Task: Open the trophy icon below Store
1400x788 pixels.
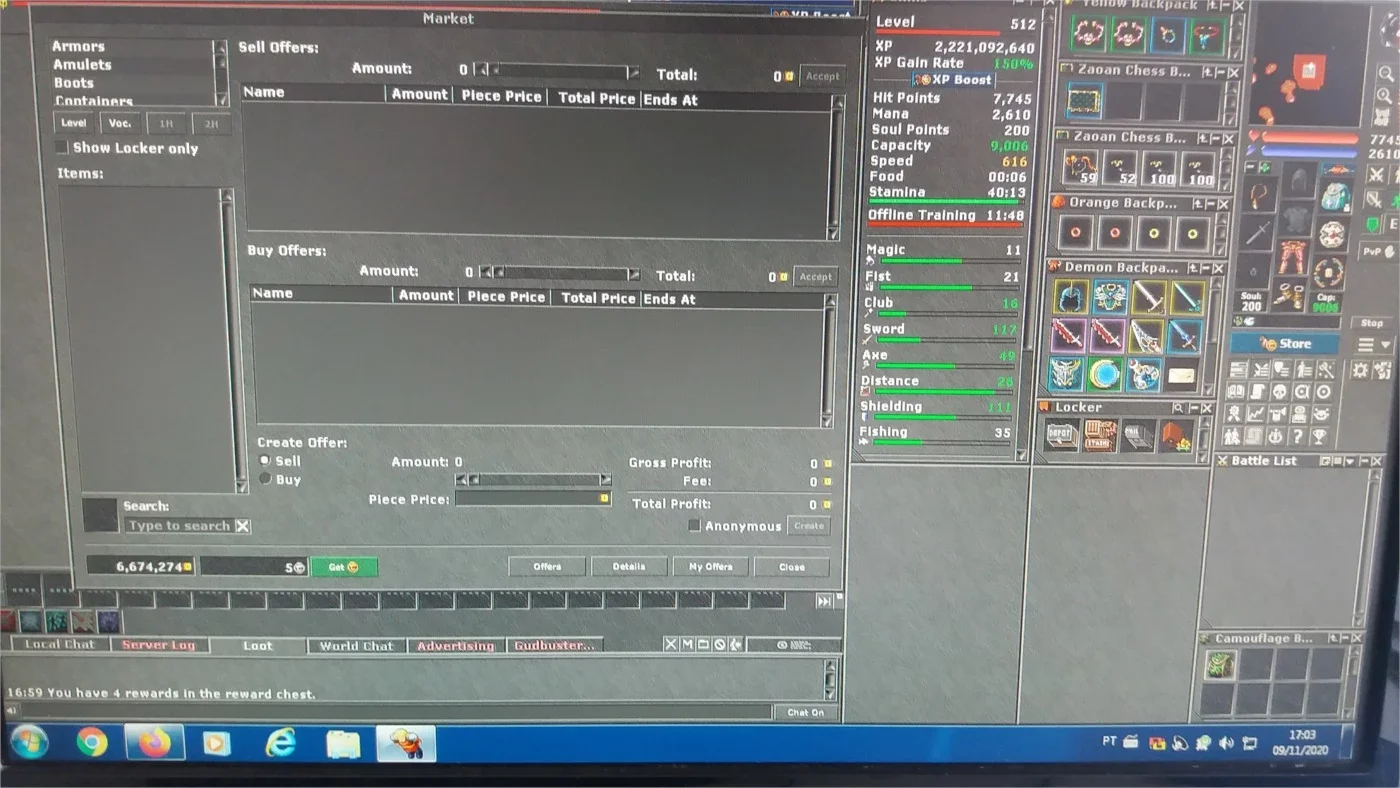Action: point(1320,437)
